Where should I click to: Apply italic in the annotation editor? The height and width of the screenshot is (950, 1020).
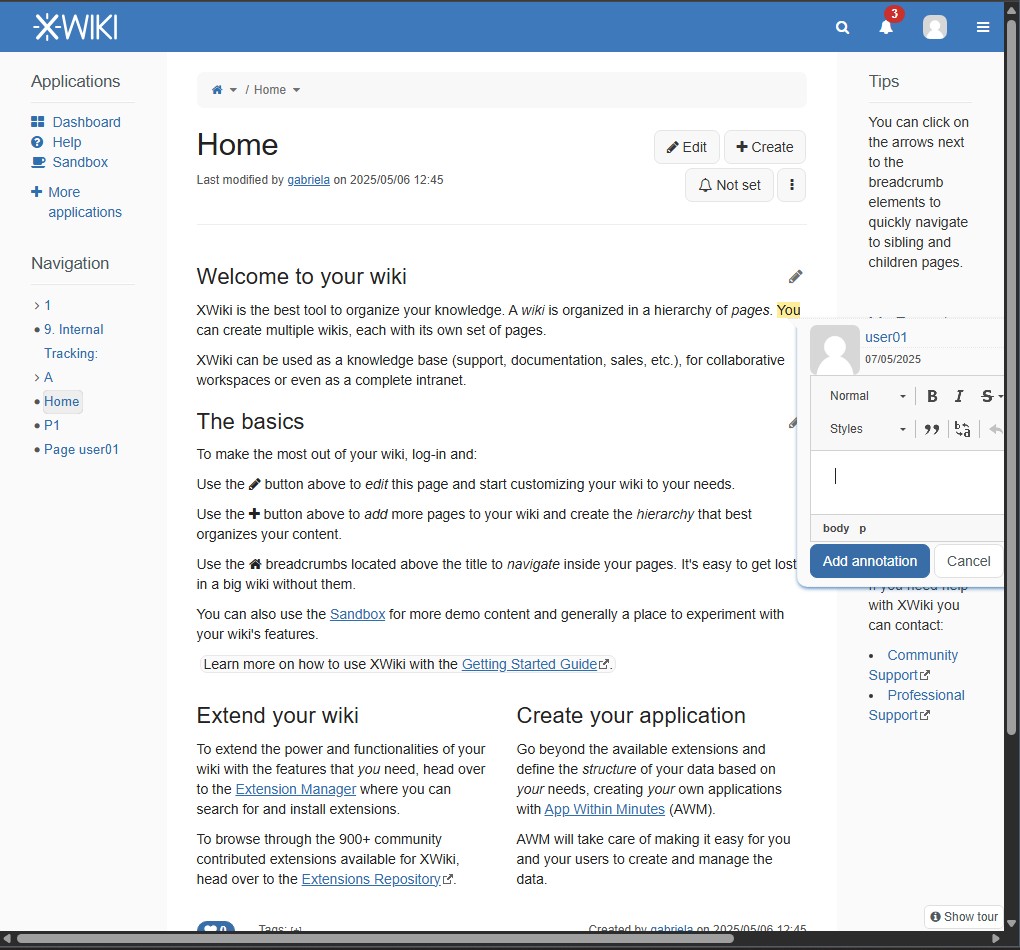click(959, 396)
